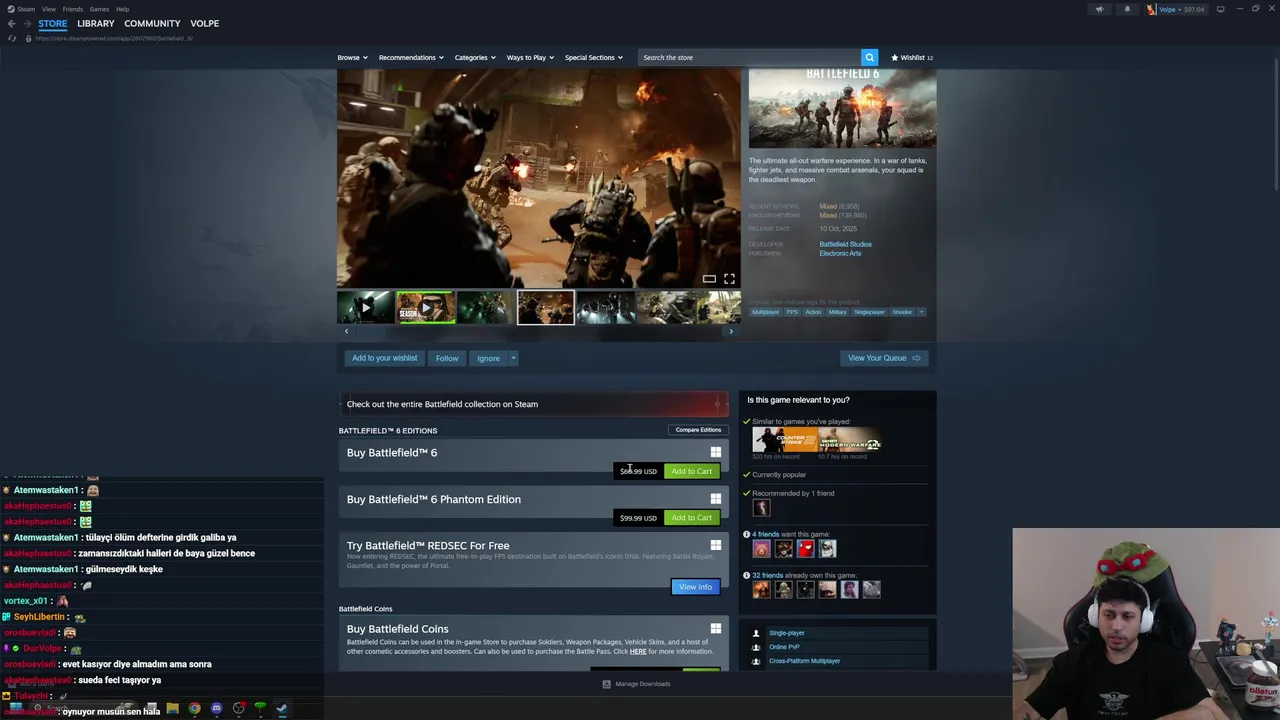Select the Season trailer video thumbnail

pos(425,308)
